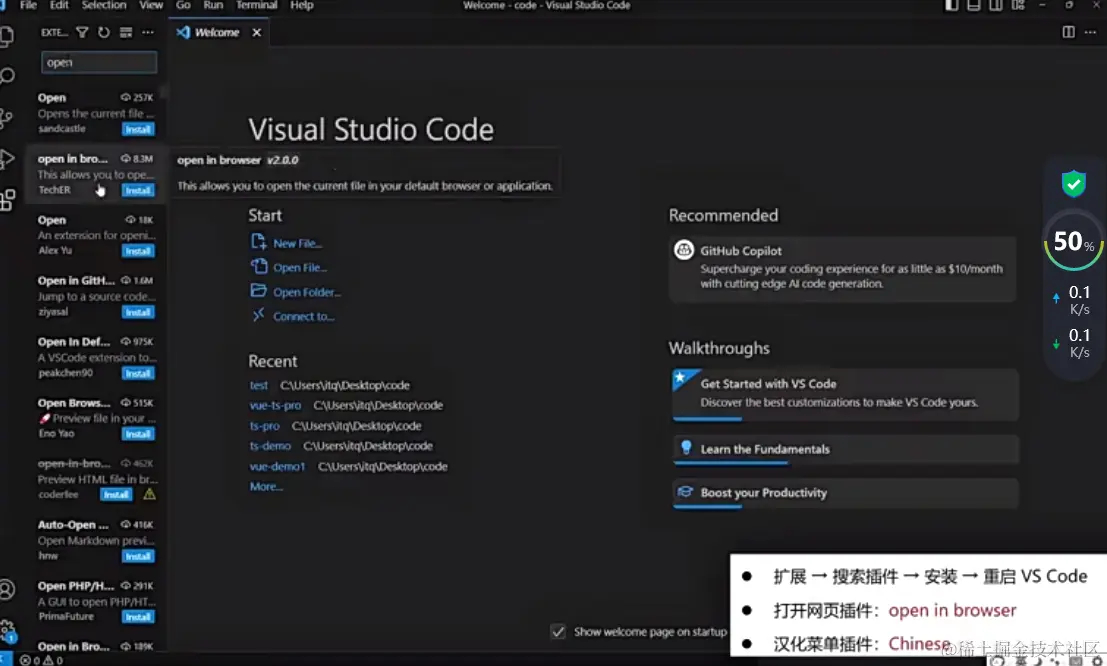
Task: Install the Open extension by Alex Yu
Action: 138,251
